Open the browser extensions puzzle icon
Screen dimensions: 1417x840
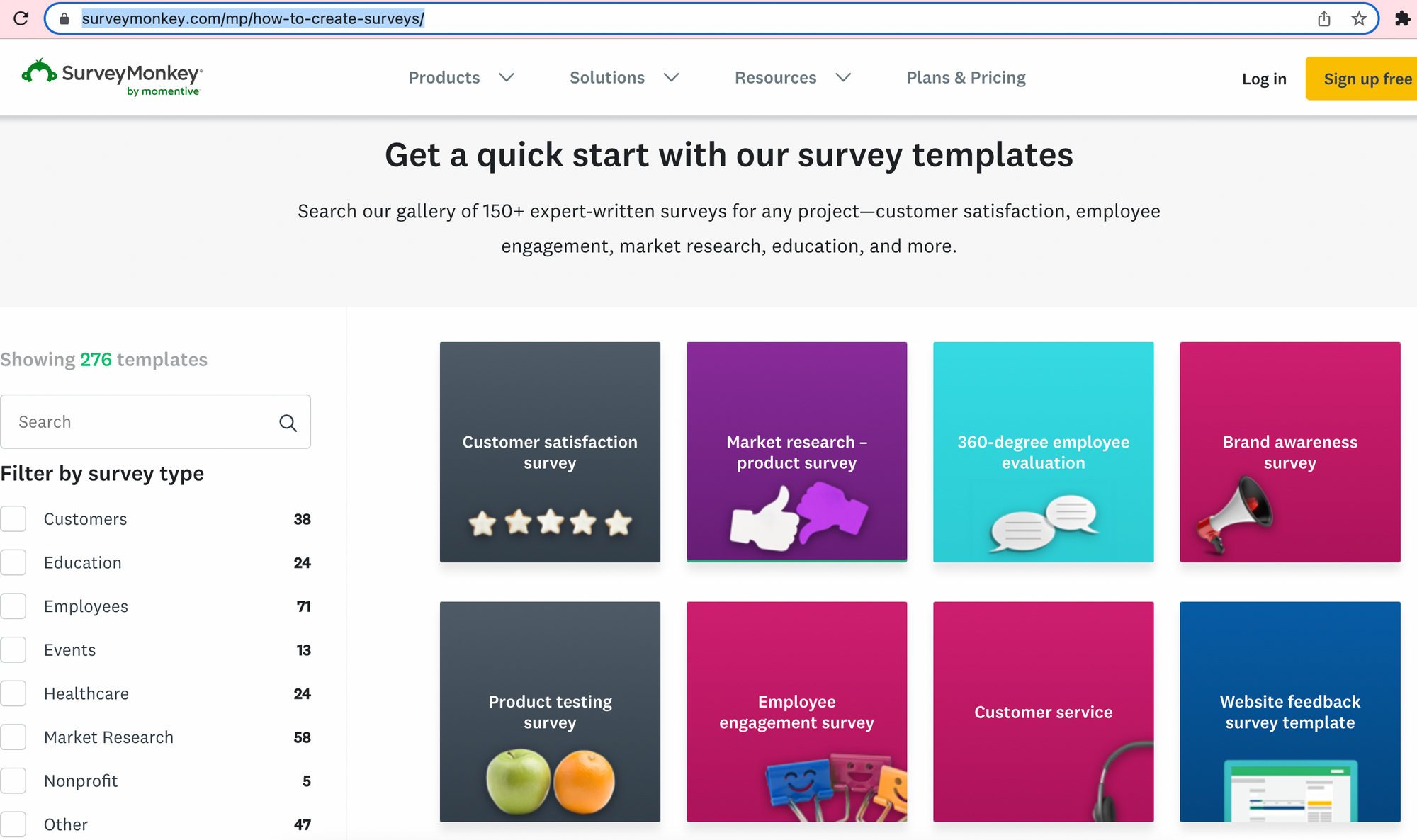pos(1402,18)
